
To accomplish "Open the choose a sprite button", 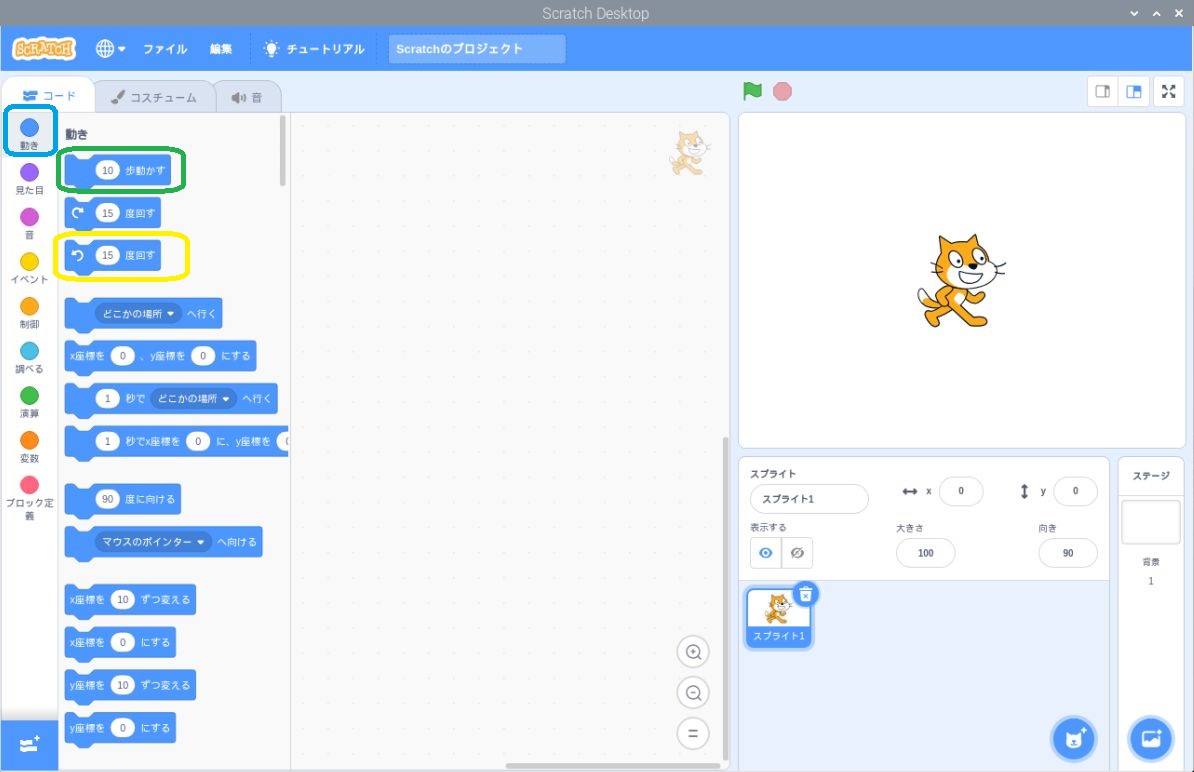I will click(1074, 739).
